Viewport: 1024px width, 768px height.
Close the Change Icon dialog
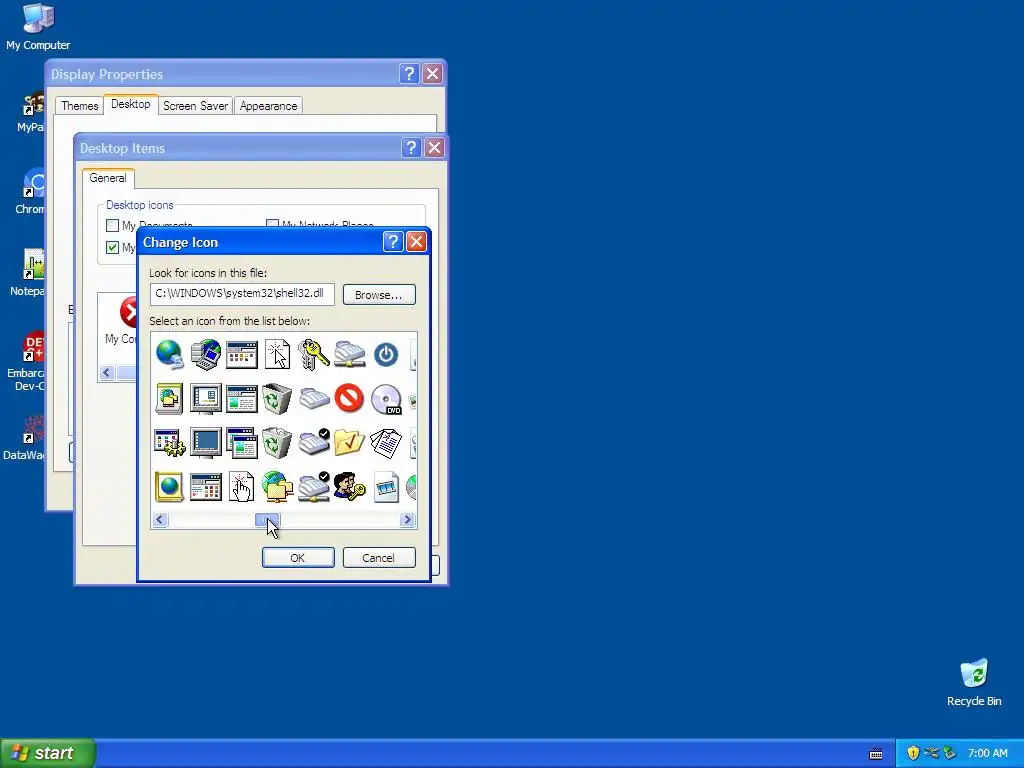(416, 242)
